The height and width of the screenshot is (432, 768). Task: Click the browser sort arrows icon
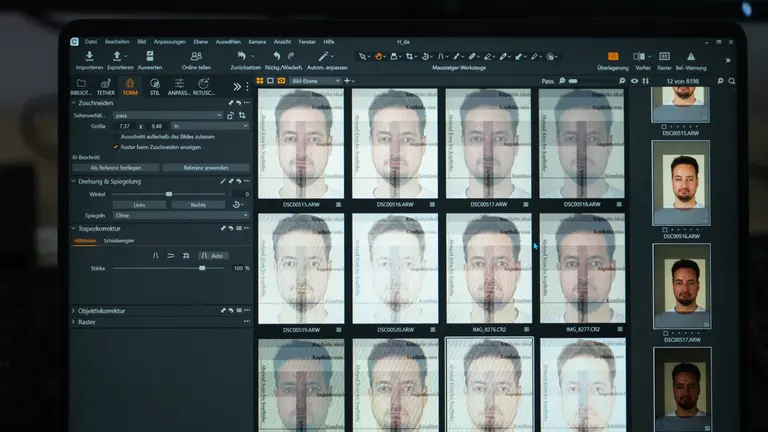point(646,81)
